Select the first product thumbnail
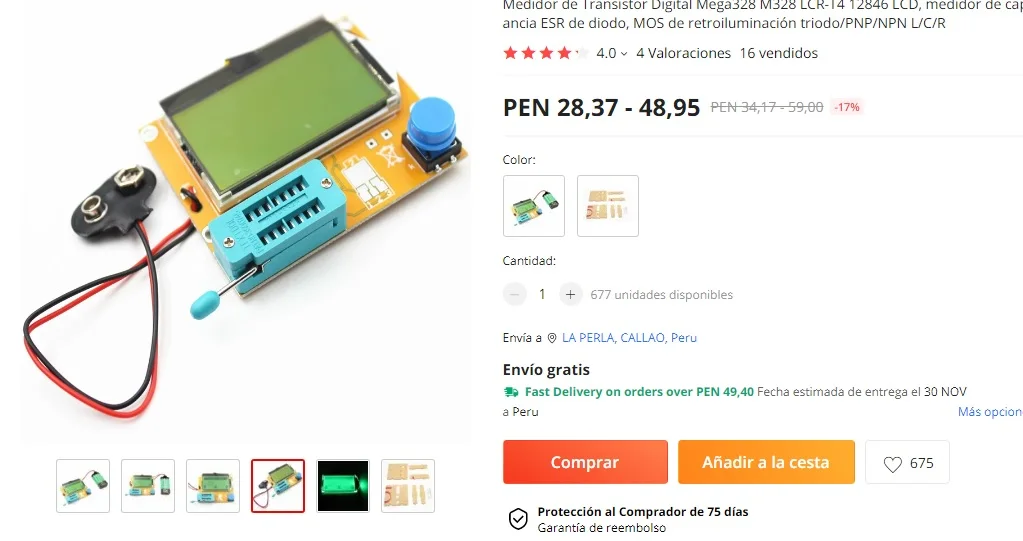Image resolution: width=1023 pixels, height=541 pixels. pos(83,486)
